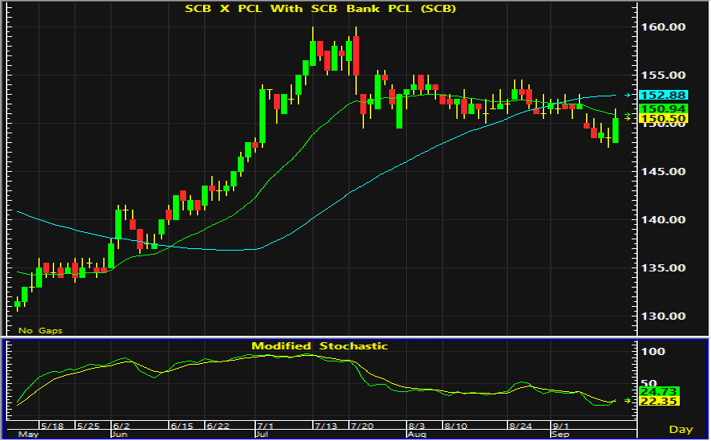Screen dimensions: 711x441
Task: Click the 130.00 price axis label
Action: point(662,316)
